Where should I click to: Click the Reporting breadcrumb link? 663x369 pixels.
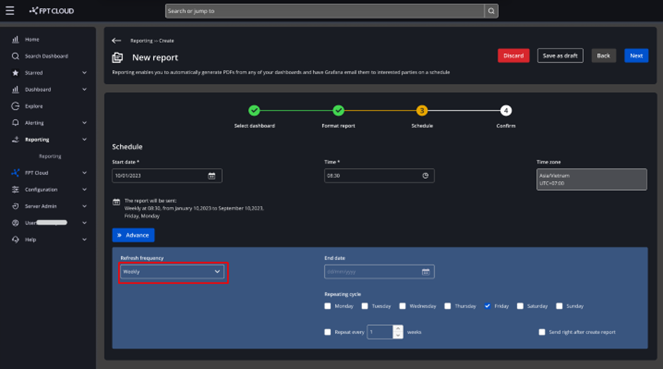(x=141, y=41)
